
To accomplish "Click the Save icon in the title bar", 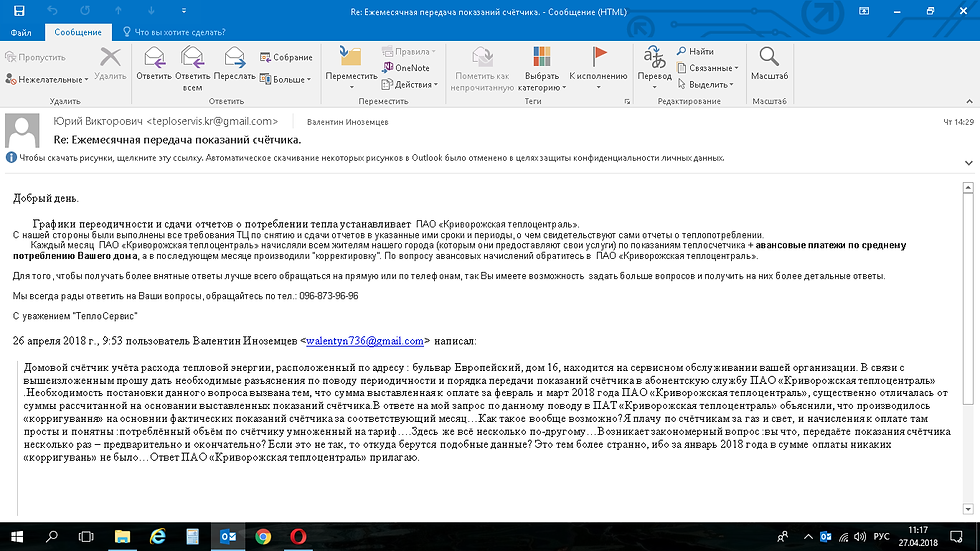I will coord(19,11).
